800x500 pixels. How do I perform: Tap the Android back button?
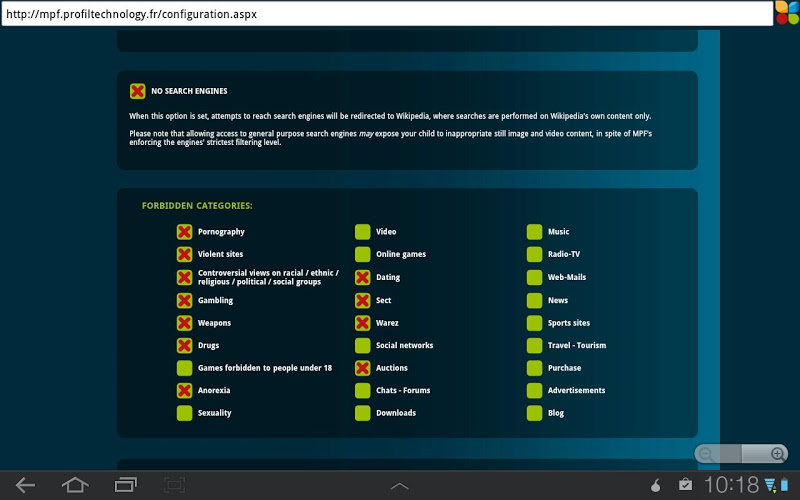25,485
